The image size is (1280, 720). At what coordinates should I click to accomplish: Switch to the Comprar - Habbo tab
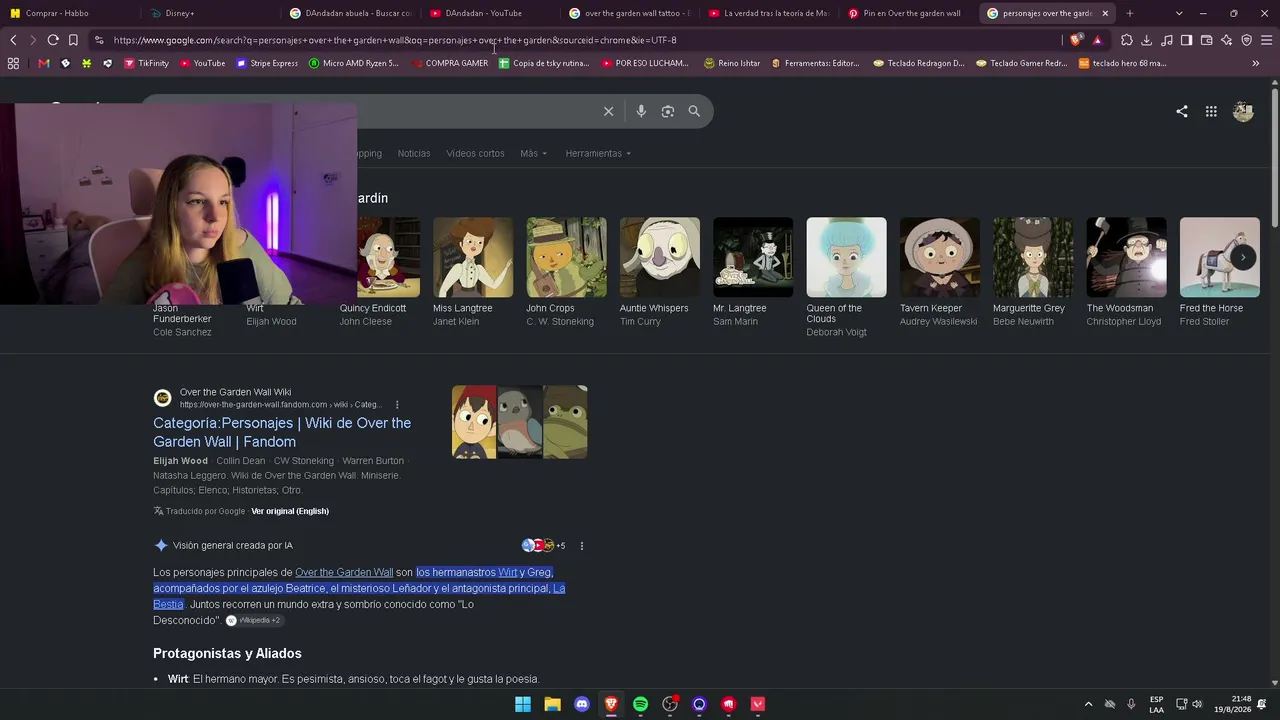[70, 13]
